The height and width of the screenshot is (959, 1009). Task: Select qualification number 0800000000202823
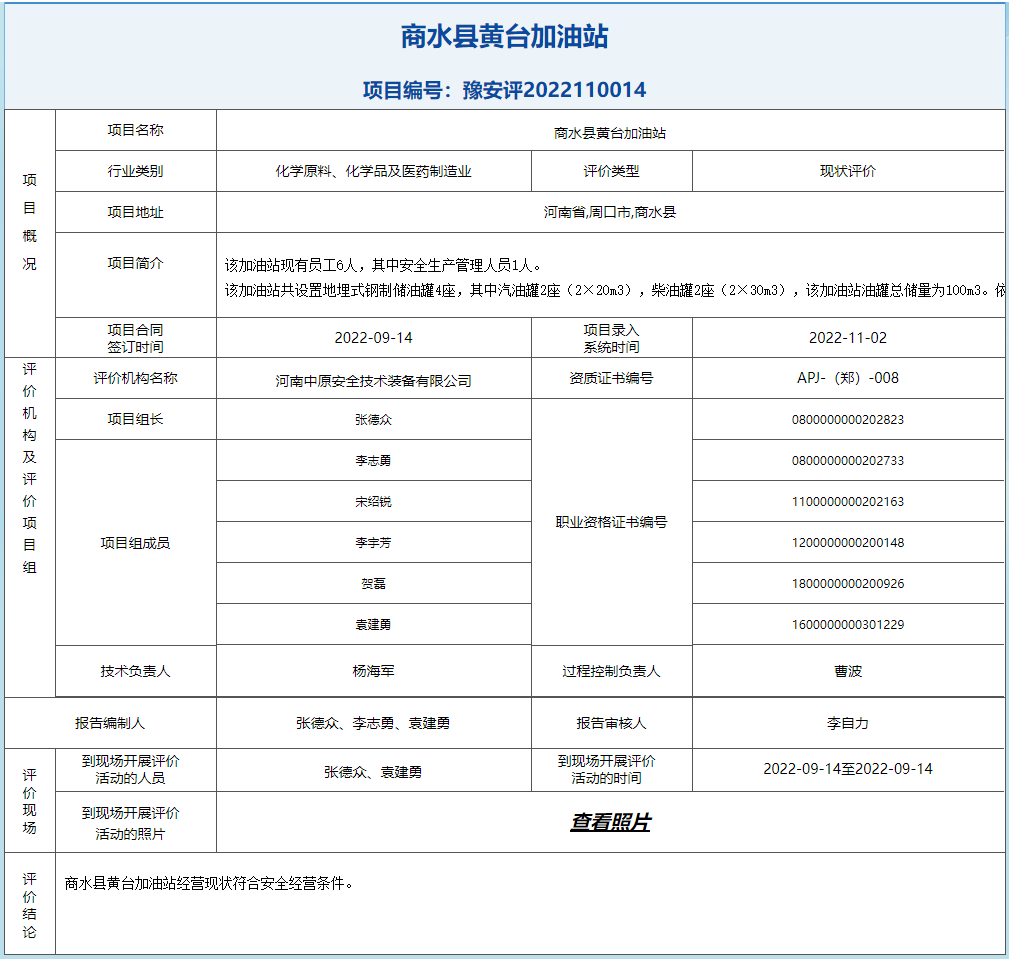849,419
